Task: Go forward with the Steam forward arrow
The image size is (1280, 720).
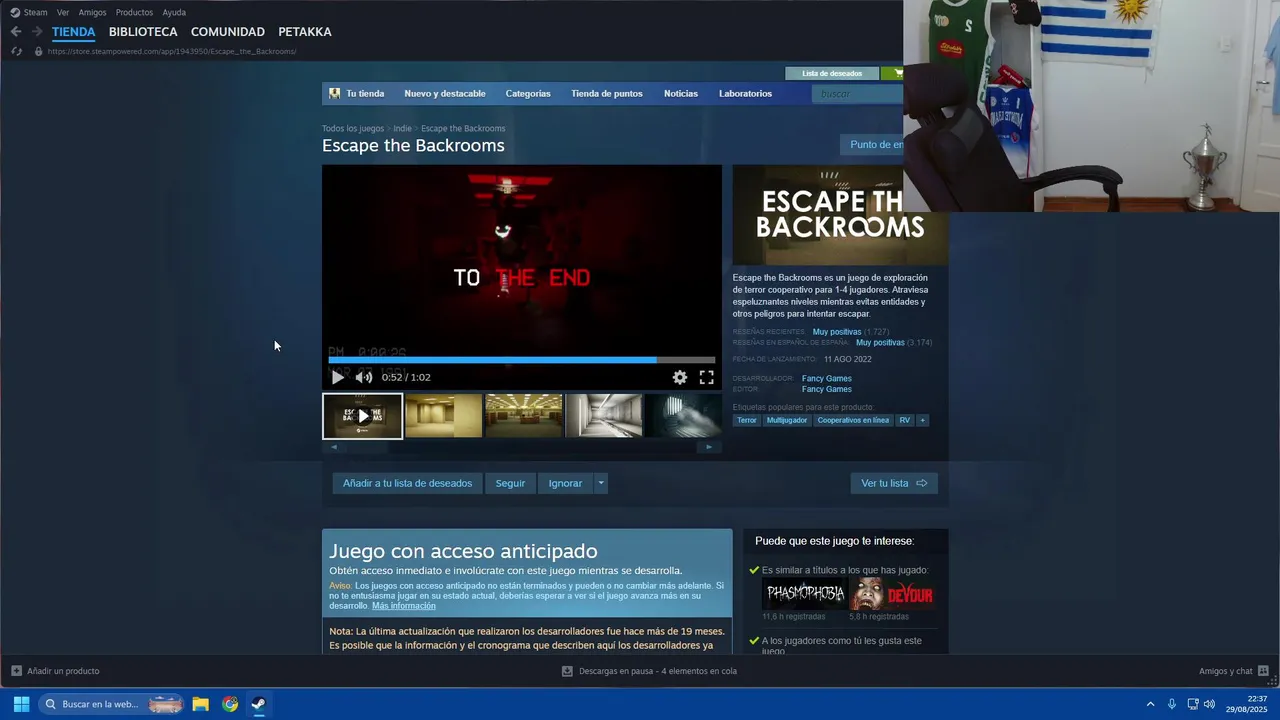Action: [x=37, y=32]
